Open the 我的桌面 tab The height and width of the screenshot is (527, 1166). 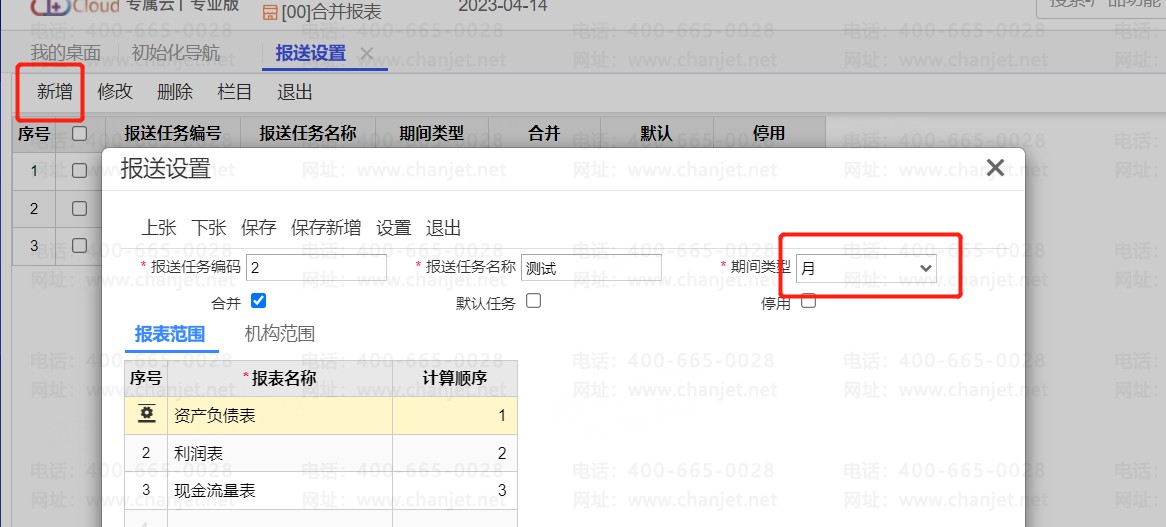point(65,53)
